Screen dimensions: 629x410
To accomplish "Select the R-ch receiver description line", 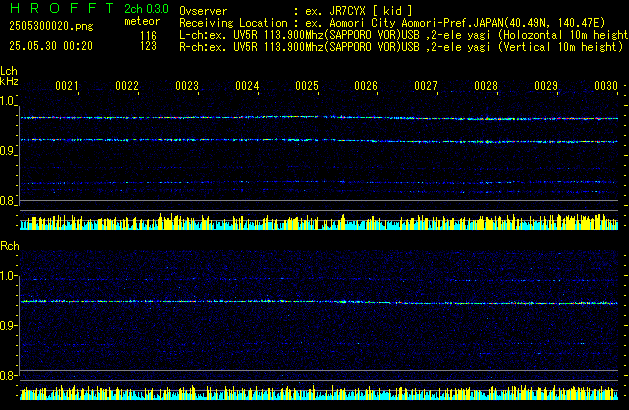I will [x=401, y=47].
